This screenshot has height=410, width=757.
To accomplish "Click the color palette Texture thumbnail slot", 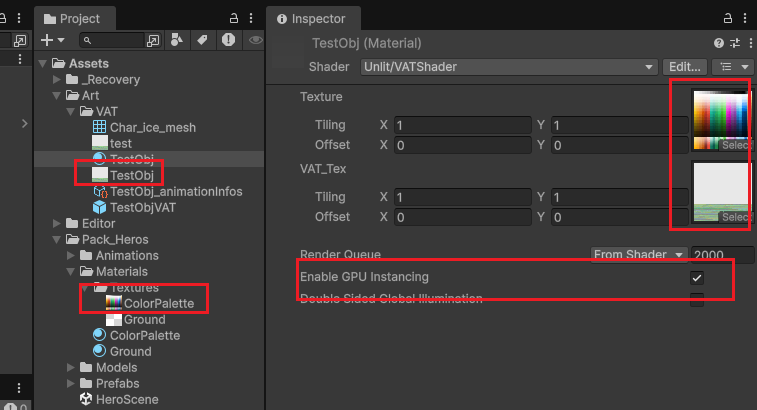I will pyautogui.click(x=719, y=115).
